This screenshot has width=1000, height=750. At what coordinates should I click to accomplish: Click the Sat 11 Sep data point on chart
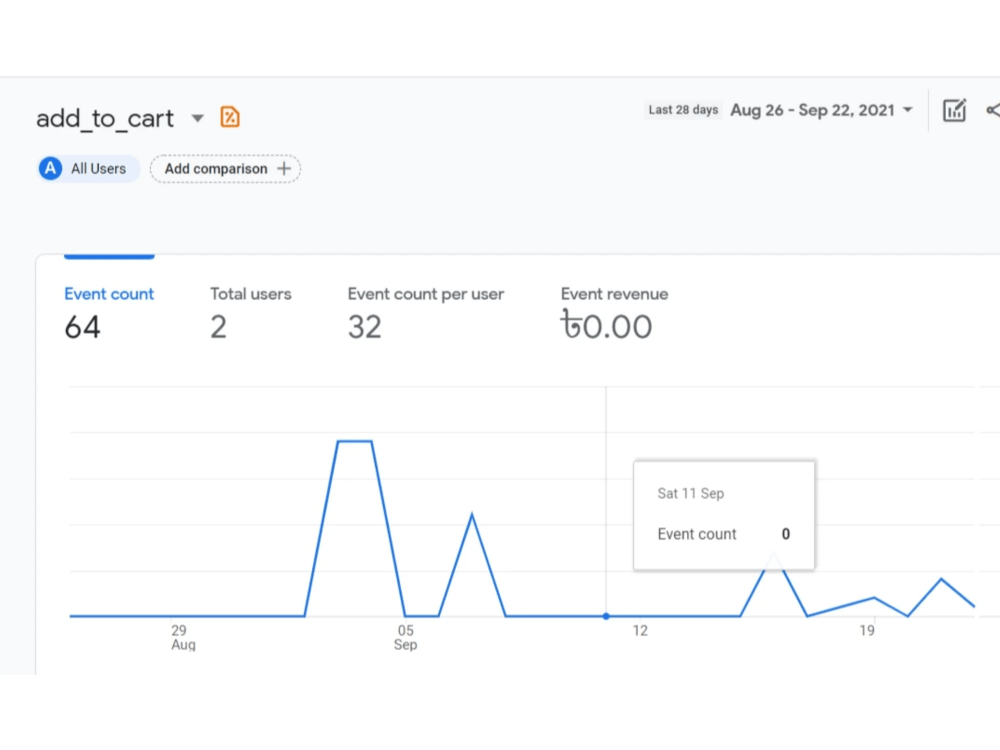[x=606, y=616]
